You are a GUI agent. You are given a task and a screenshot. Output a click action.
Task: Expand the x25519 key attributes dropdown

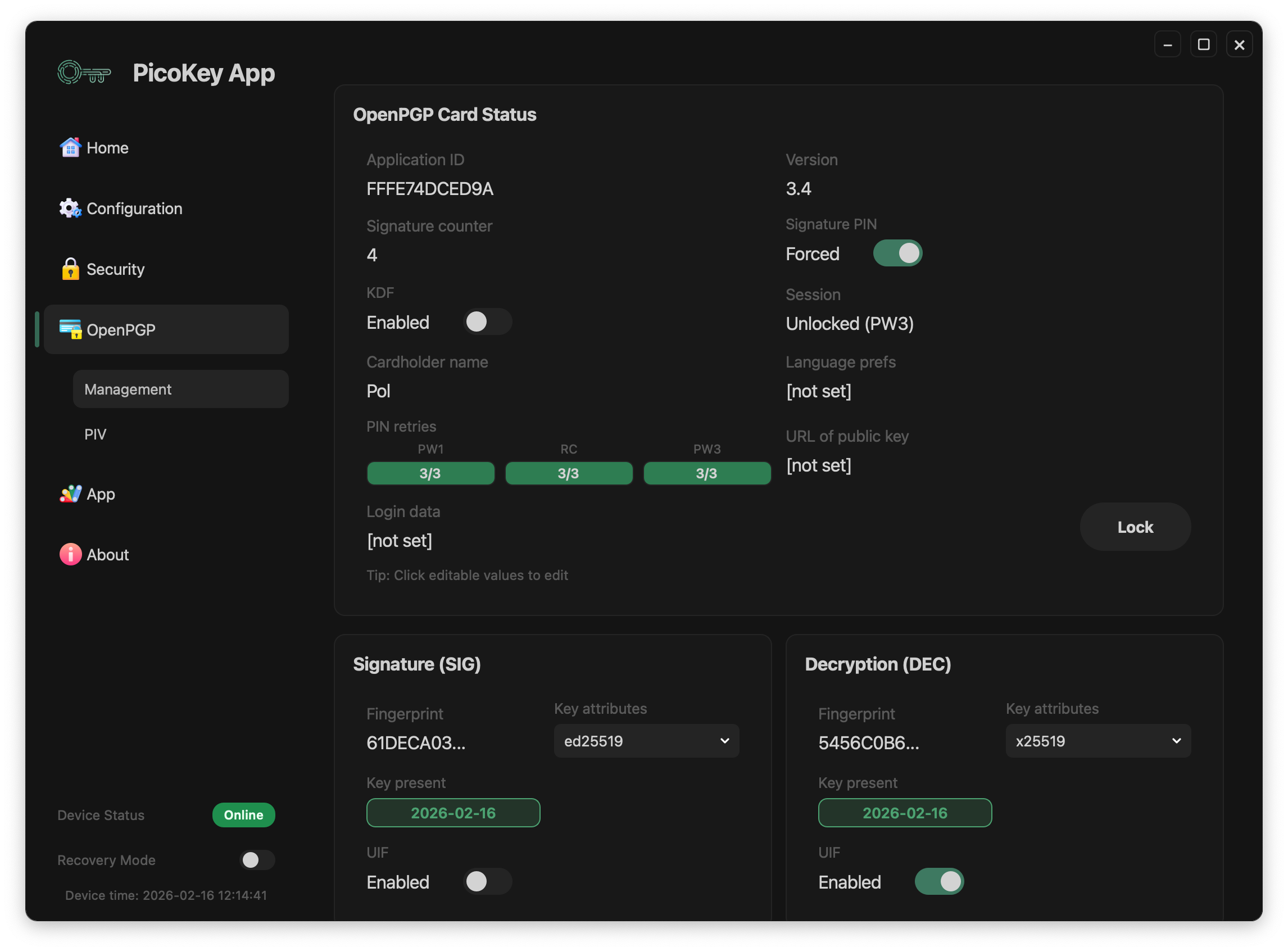click(x=1097, y=741)
